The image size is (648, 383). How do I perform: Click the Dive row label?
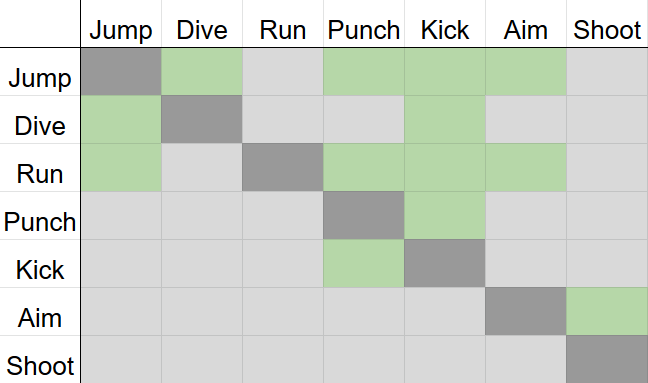tap(40, 126)
